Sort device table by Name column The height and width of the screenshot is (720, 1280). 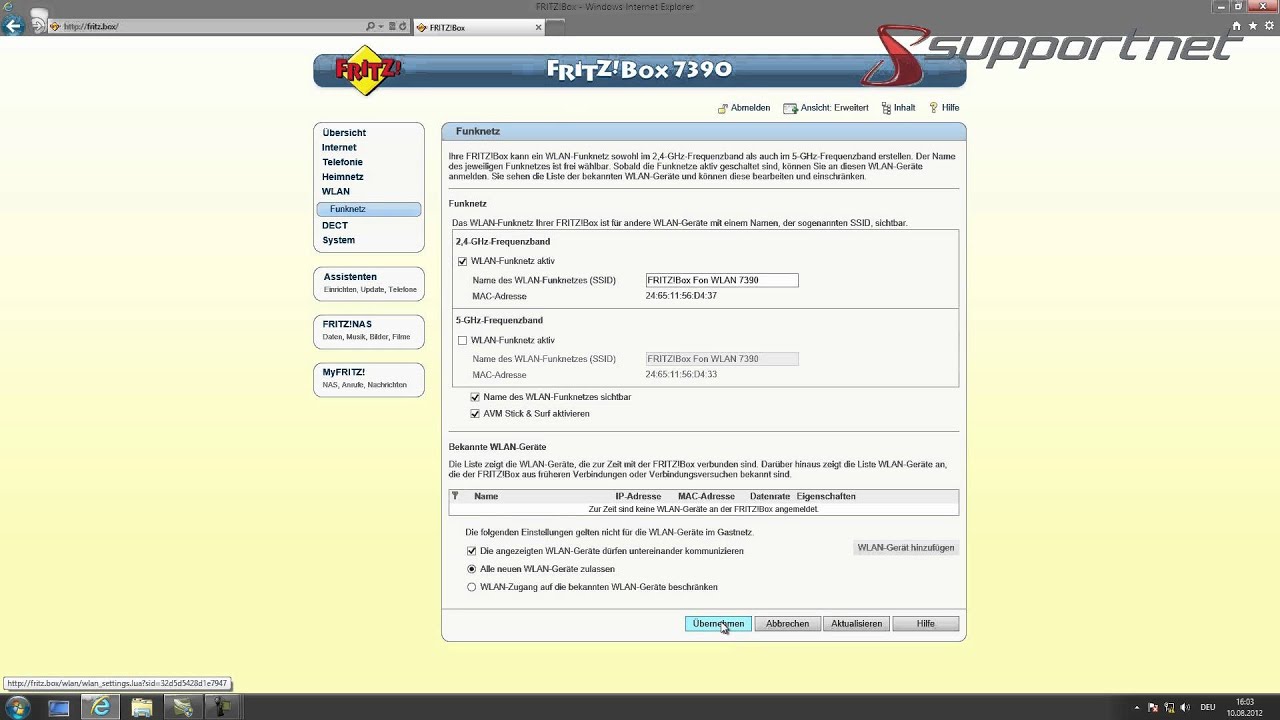pyautogui.click(x=486, y=496)
